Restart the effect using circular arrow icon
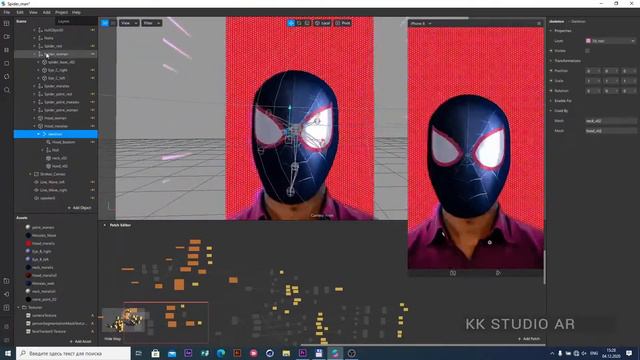This screenshot has height=360, width=640. click(7, 76)
